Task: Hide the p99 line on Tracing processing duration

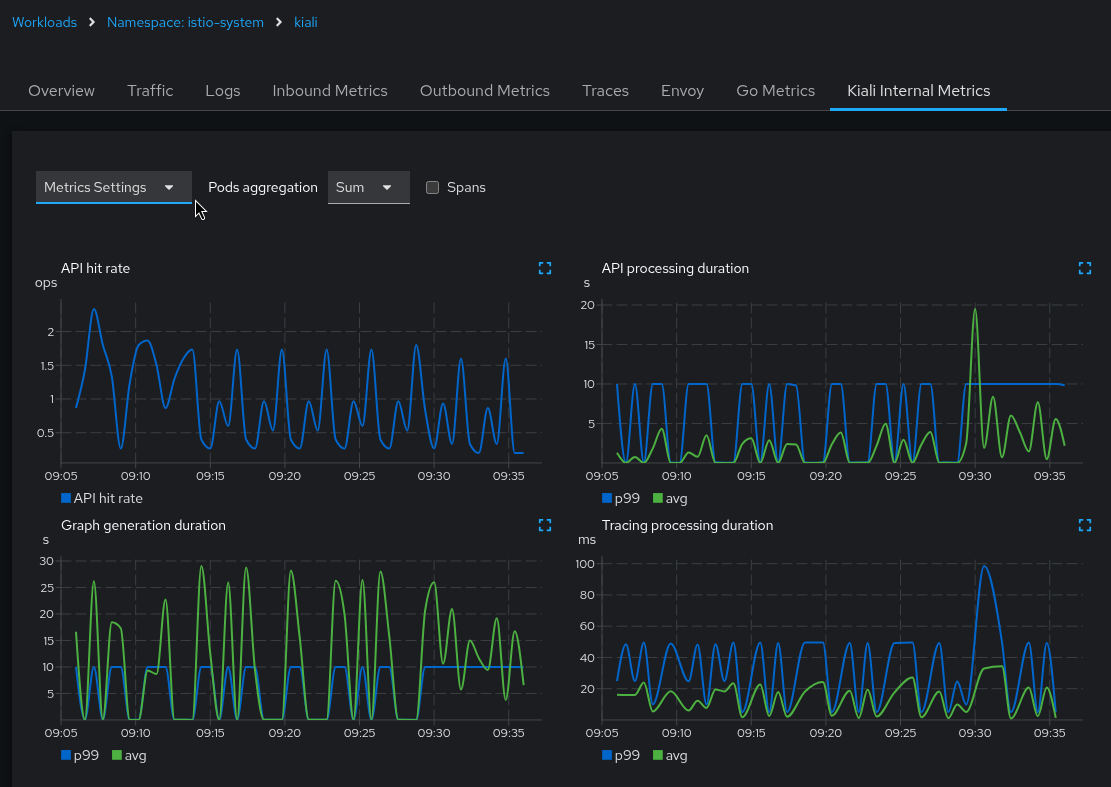Action: pyautogui.click(x=620, y=755)
